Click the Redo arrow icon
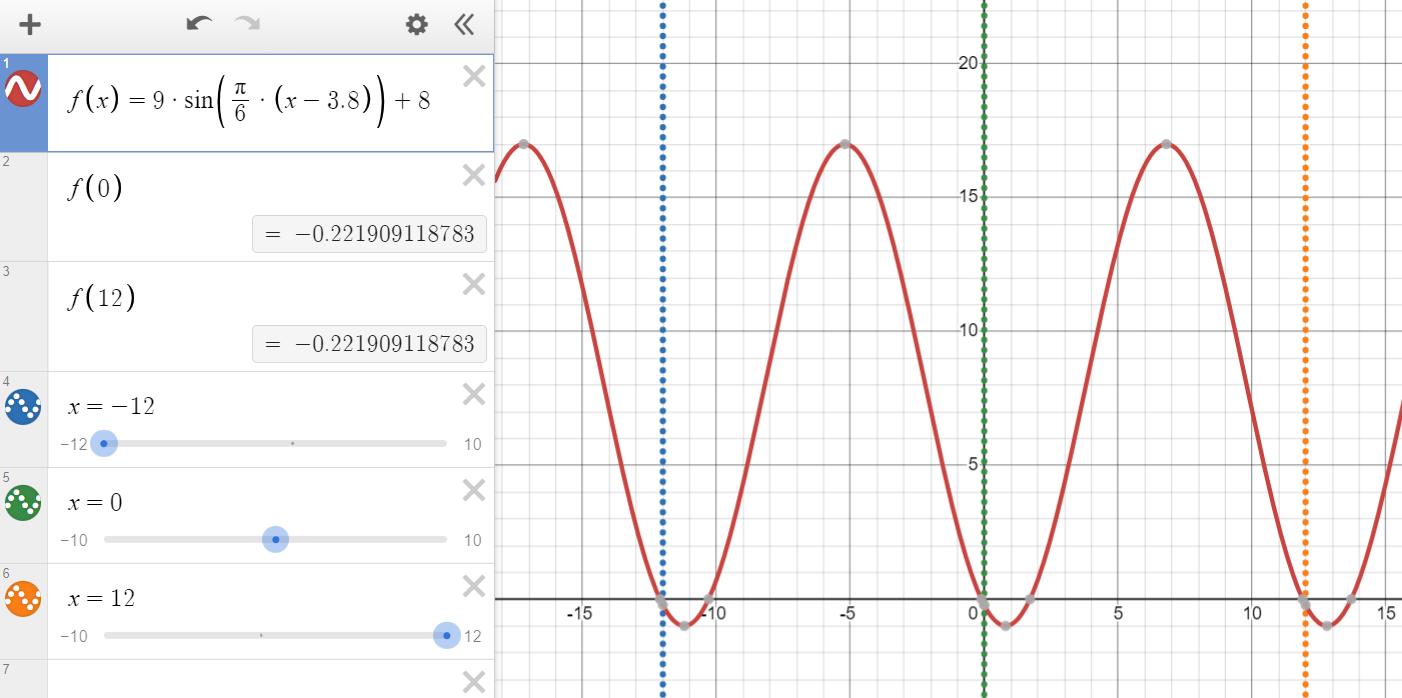 (247, 24)
